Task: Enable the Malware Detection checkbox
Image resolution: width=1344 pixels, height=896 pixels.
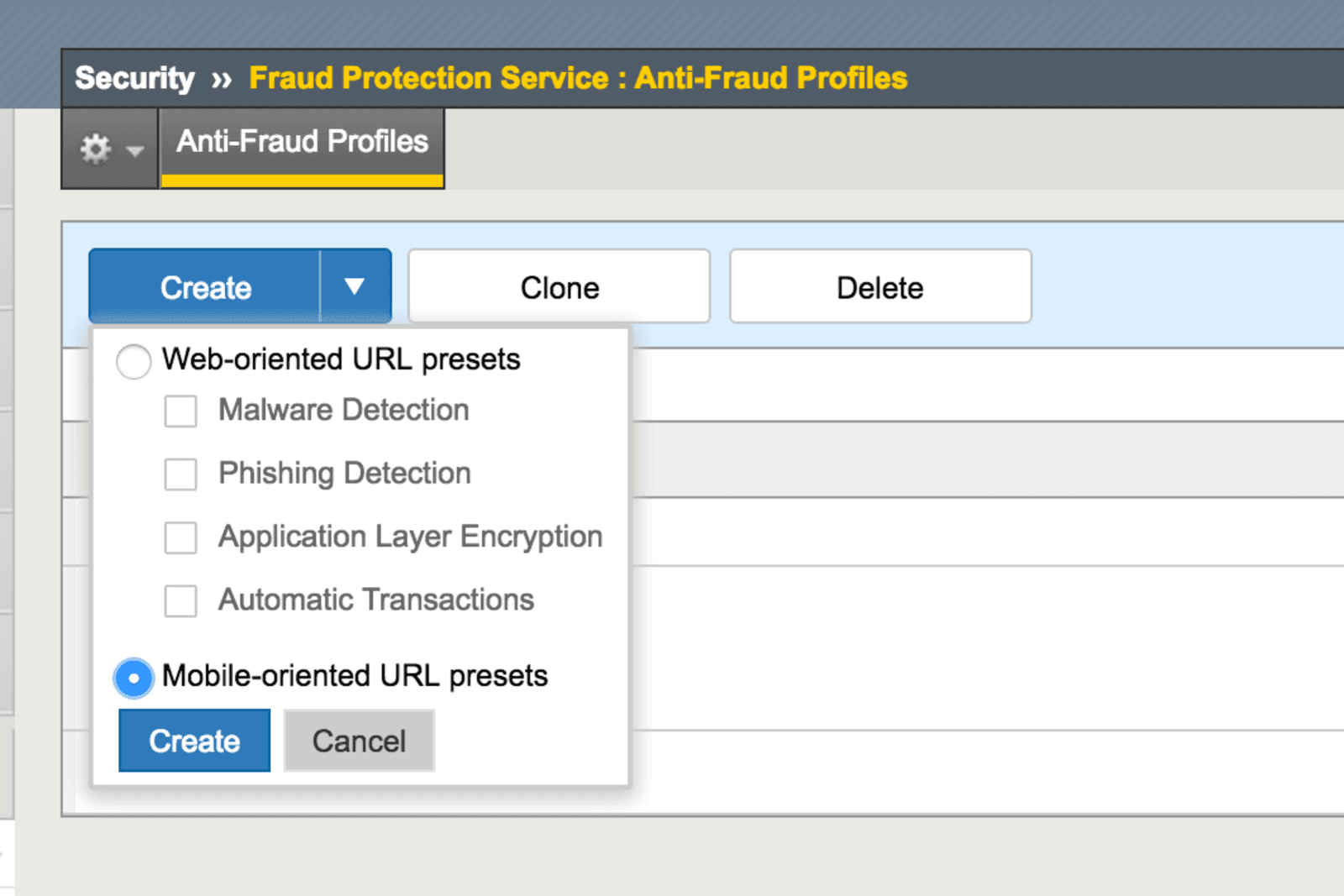Action: tap(180, 411)
